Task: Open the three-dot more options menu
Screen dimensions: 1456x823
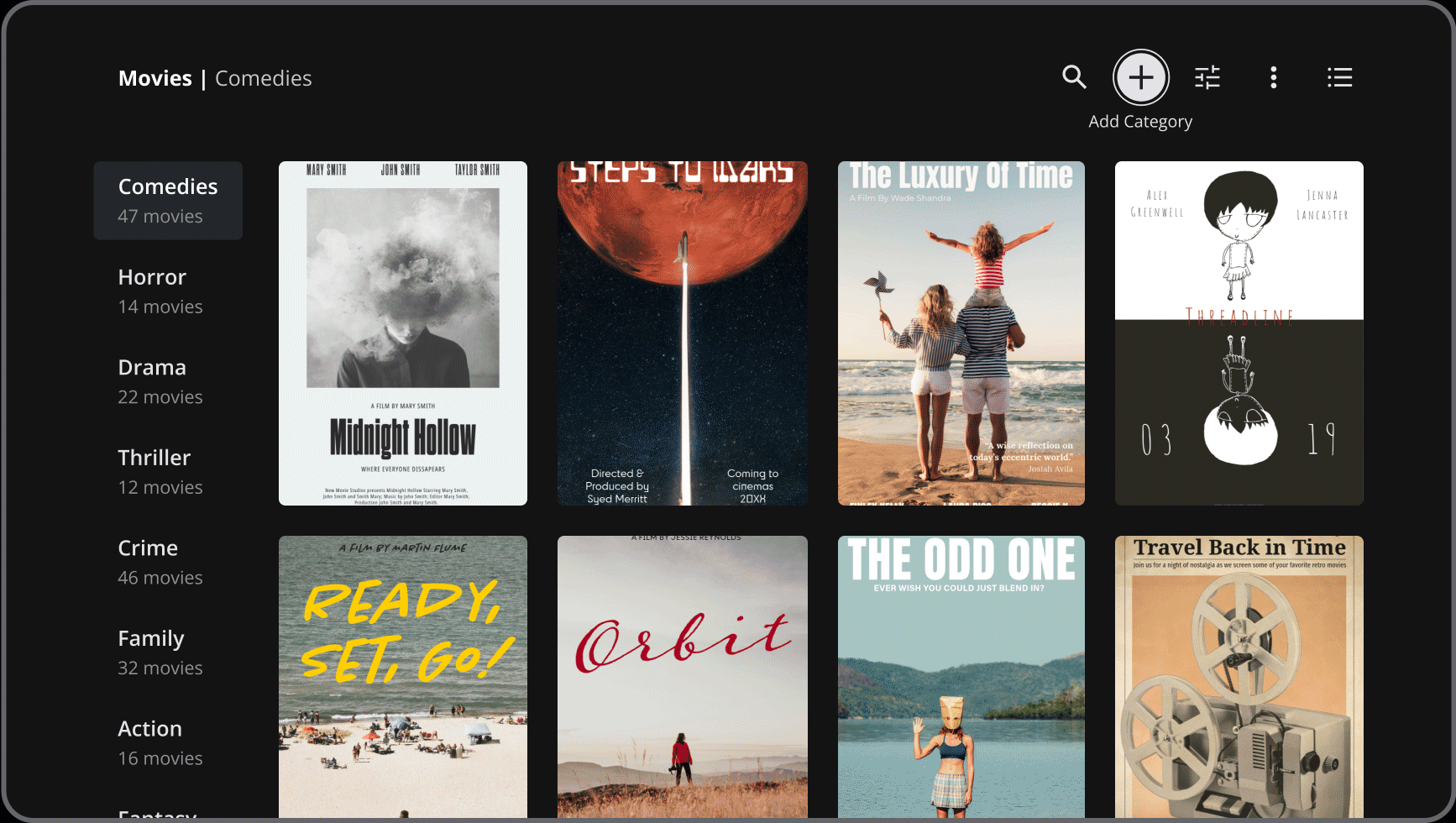Action: click(x=1273, y=77)
